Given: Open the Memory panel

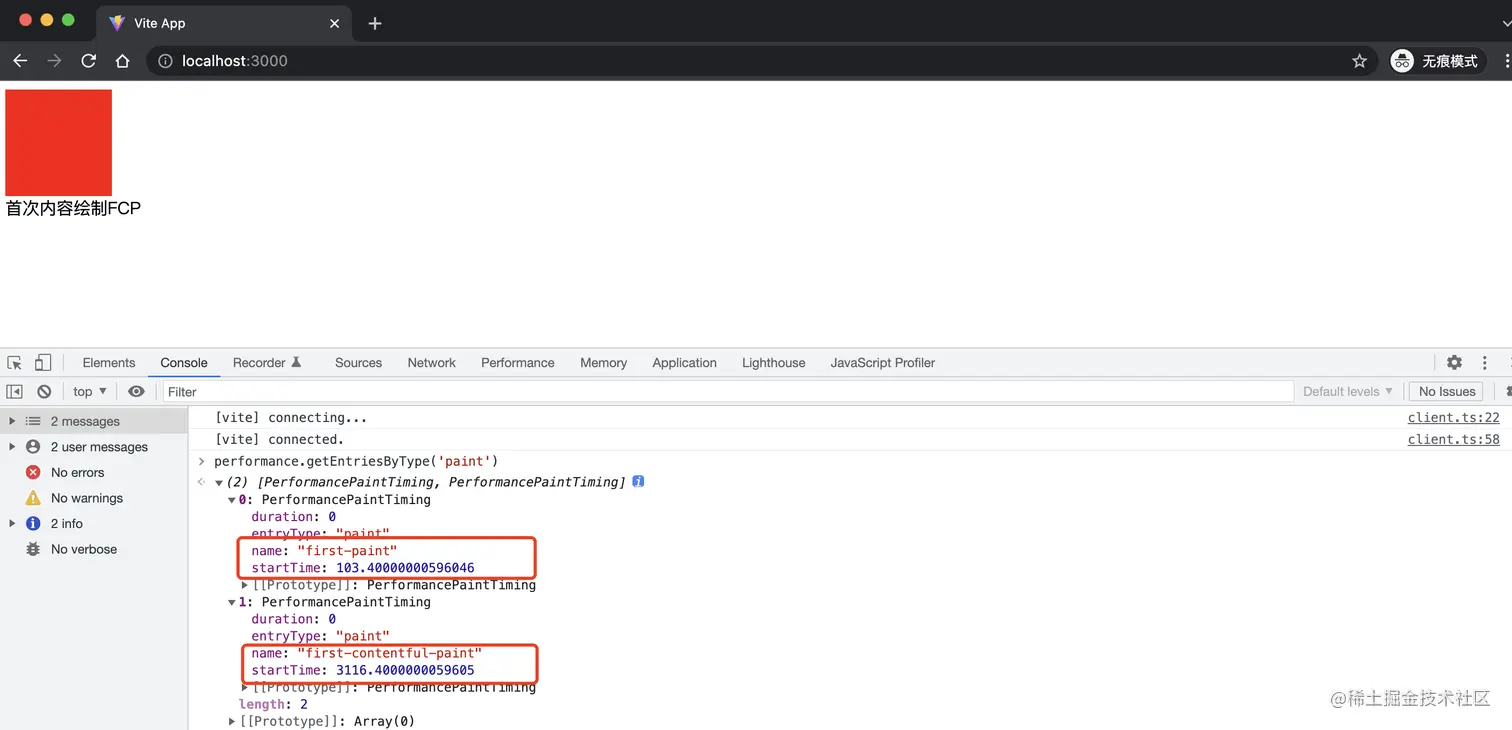Looking at the screenshot, I should pyautogui.click(x=603, y=363).
